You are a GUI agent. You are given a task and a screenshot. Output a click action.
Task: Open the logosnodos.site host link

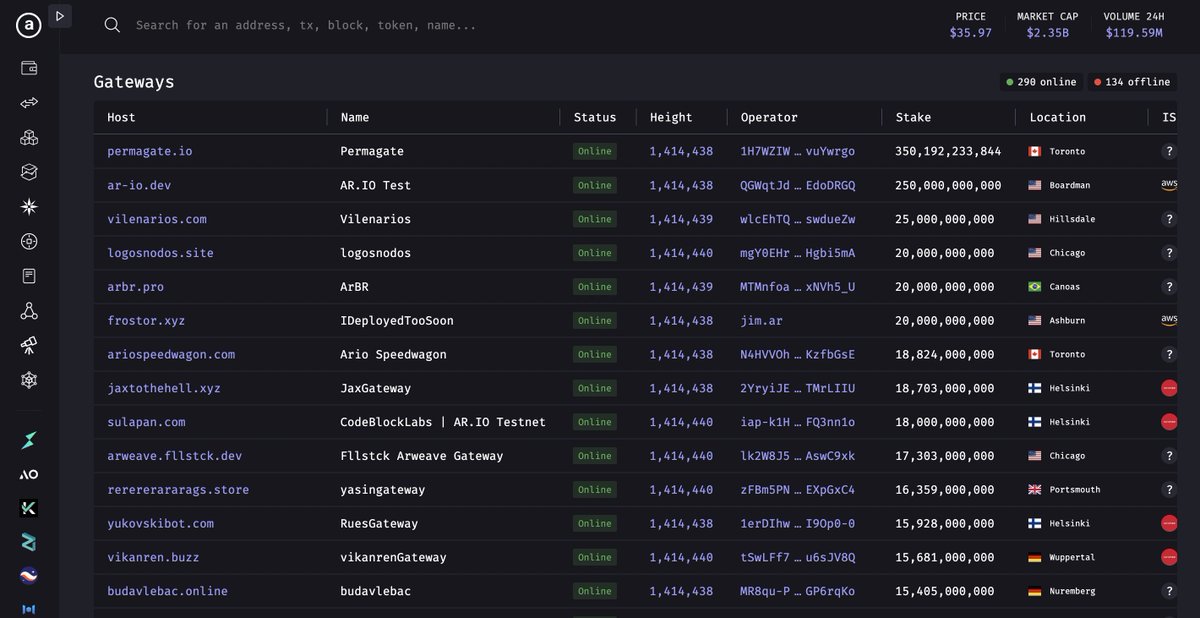[x=160, y=253]
